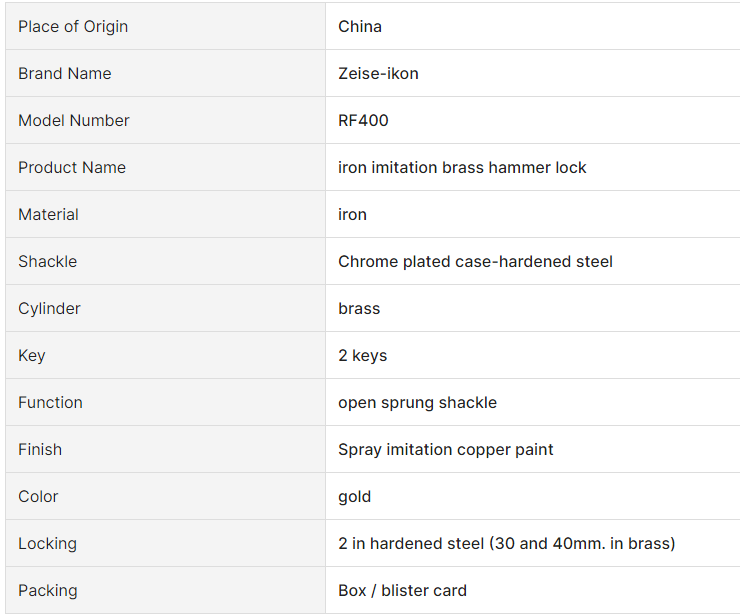This screenshot has width=740, height=615.
Task: Select Spray imitation copper paint text
Action: click(x=446, y=449)
